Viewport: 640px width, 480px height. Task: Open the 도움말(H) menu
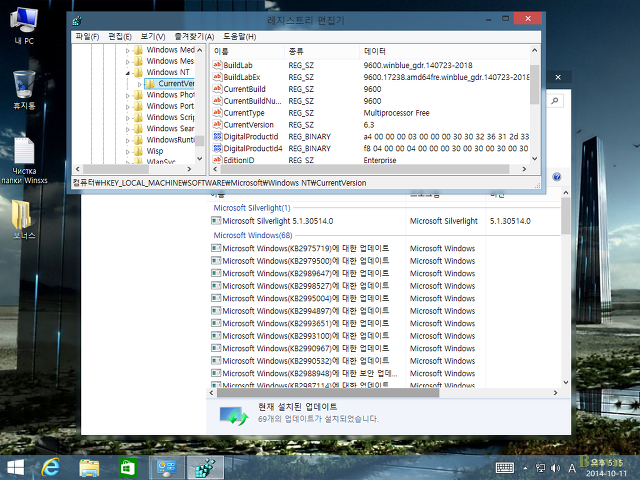240,37
